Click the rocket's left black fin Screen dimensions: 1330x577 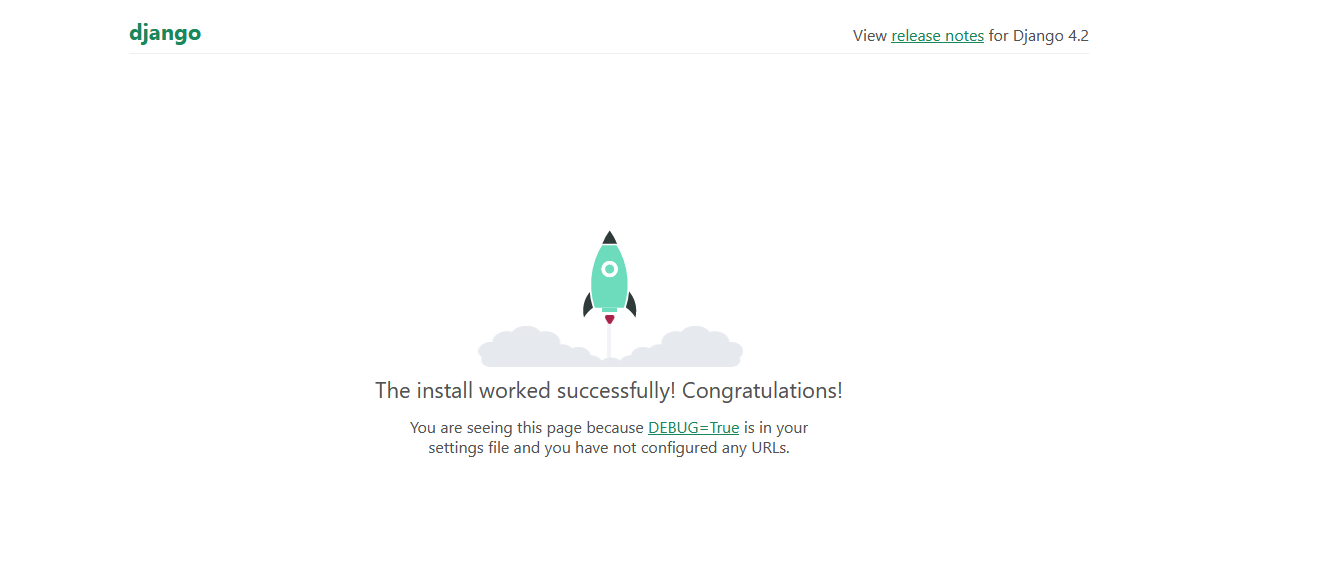tap(588, 304)
